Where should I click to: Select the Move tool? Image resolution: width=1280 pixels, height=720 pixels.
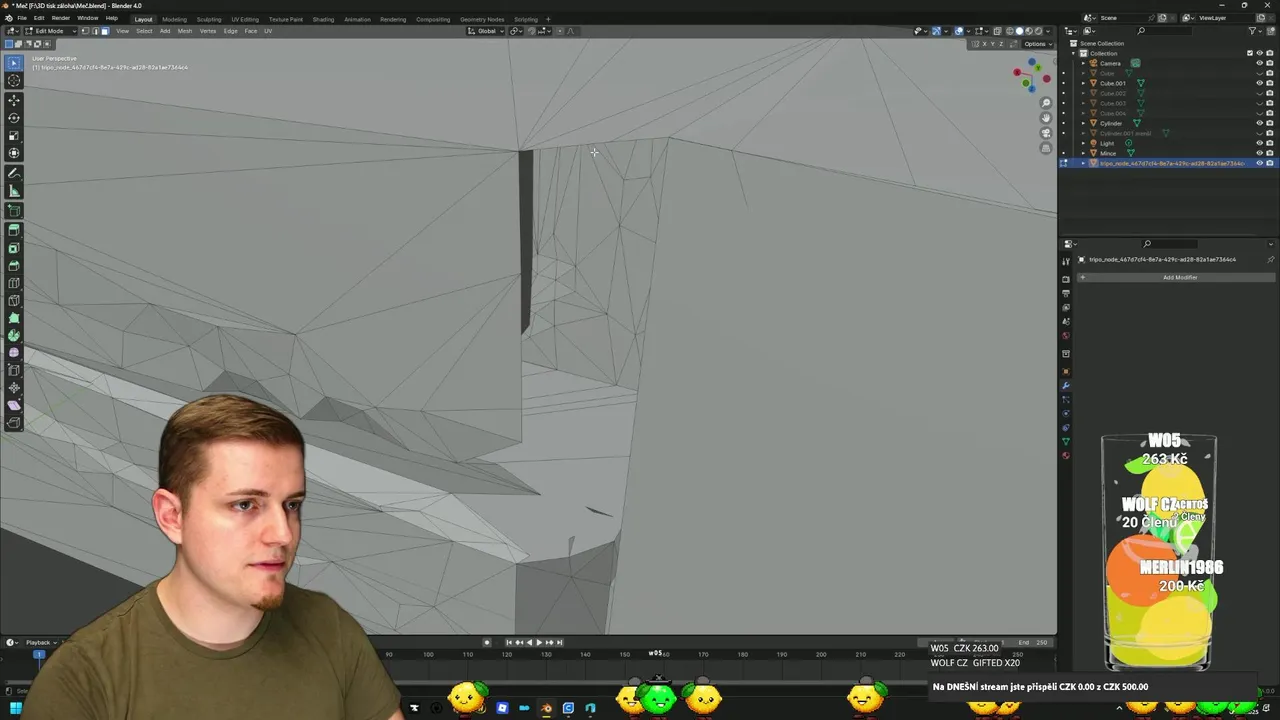click(14, 100)
